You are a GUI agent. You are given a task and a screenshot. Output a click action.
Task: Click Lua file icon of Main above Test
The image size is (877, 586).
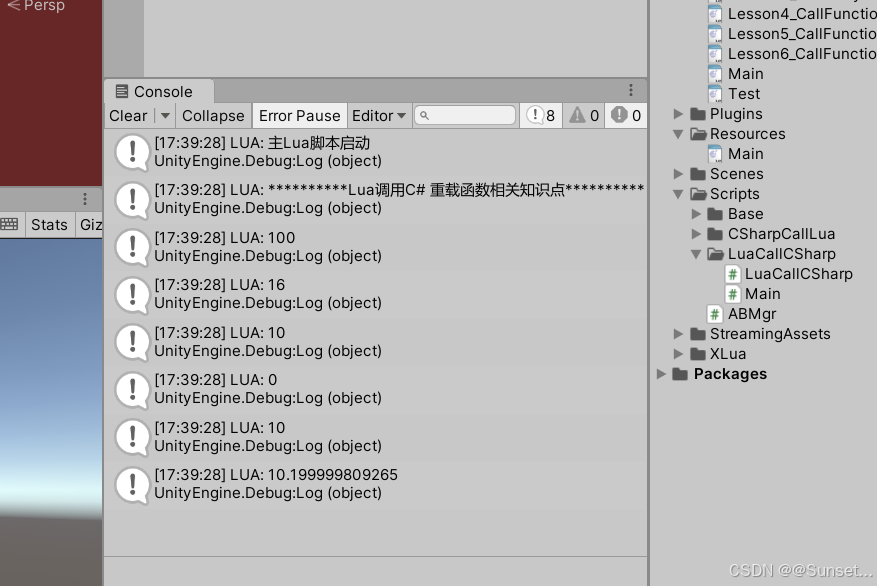click(715, 74)
